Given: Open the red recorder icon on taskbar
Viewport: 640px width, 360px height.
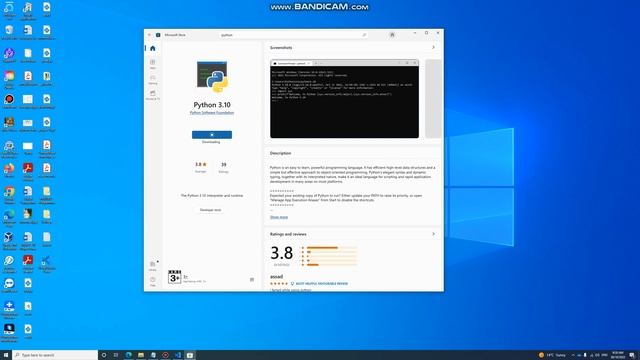Looking at the screenshot, I should 165,355.
